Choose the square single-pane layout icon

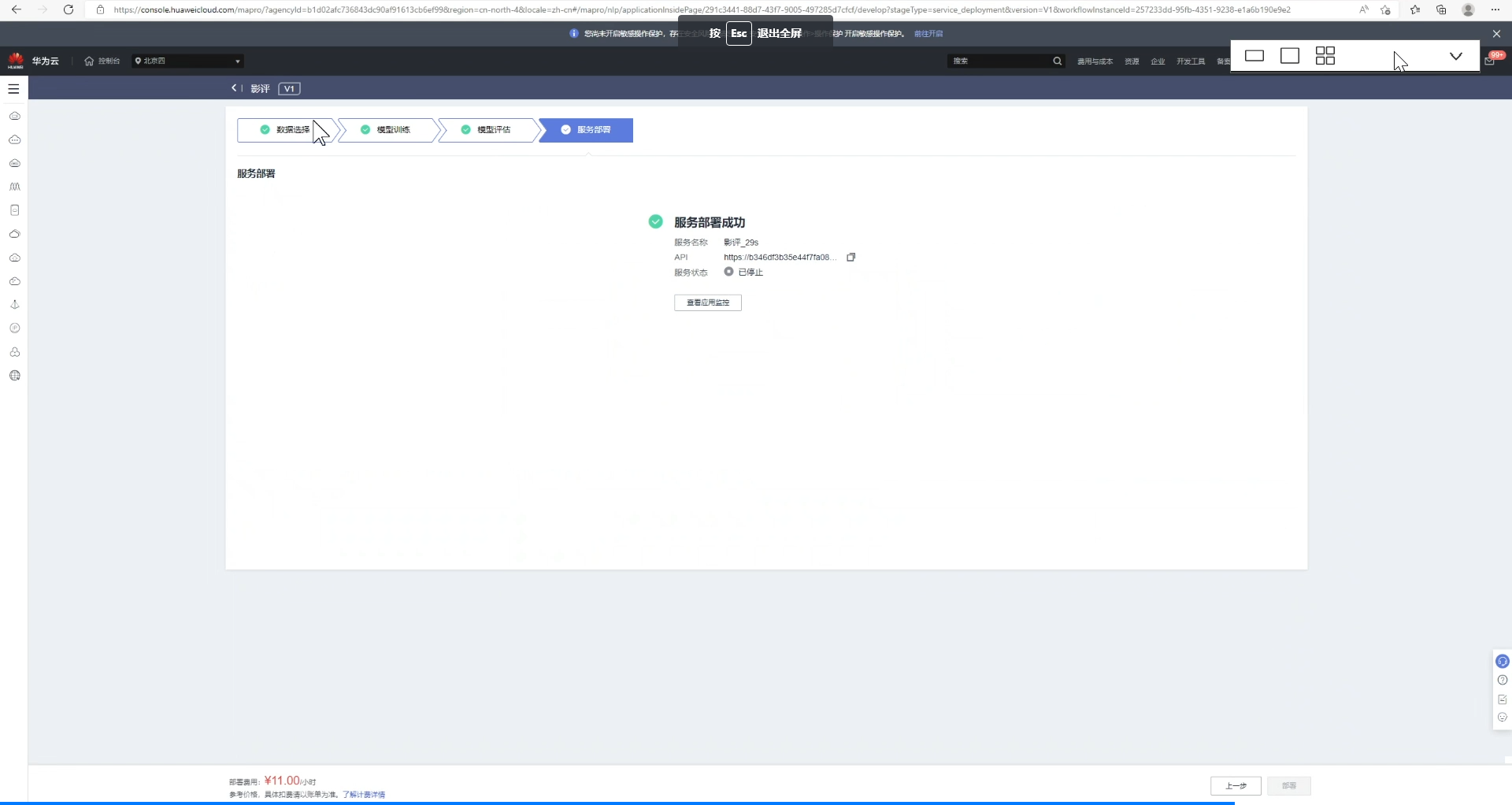pyautogui.click(x=1290, y=56)
